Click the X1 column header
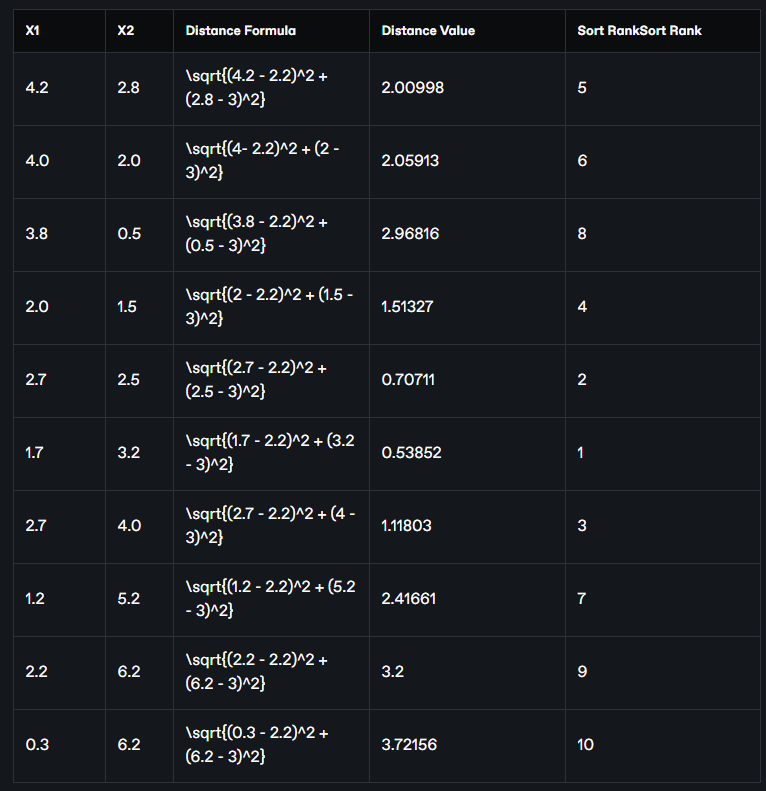Image resolution: width=766 pixels, height=791 pixels. (x=33, y=31)
